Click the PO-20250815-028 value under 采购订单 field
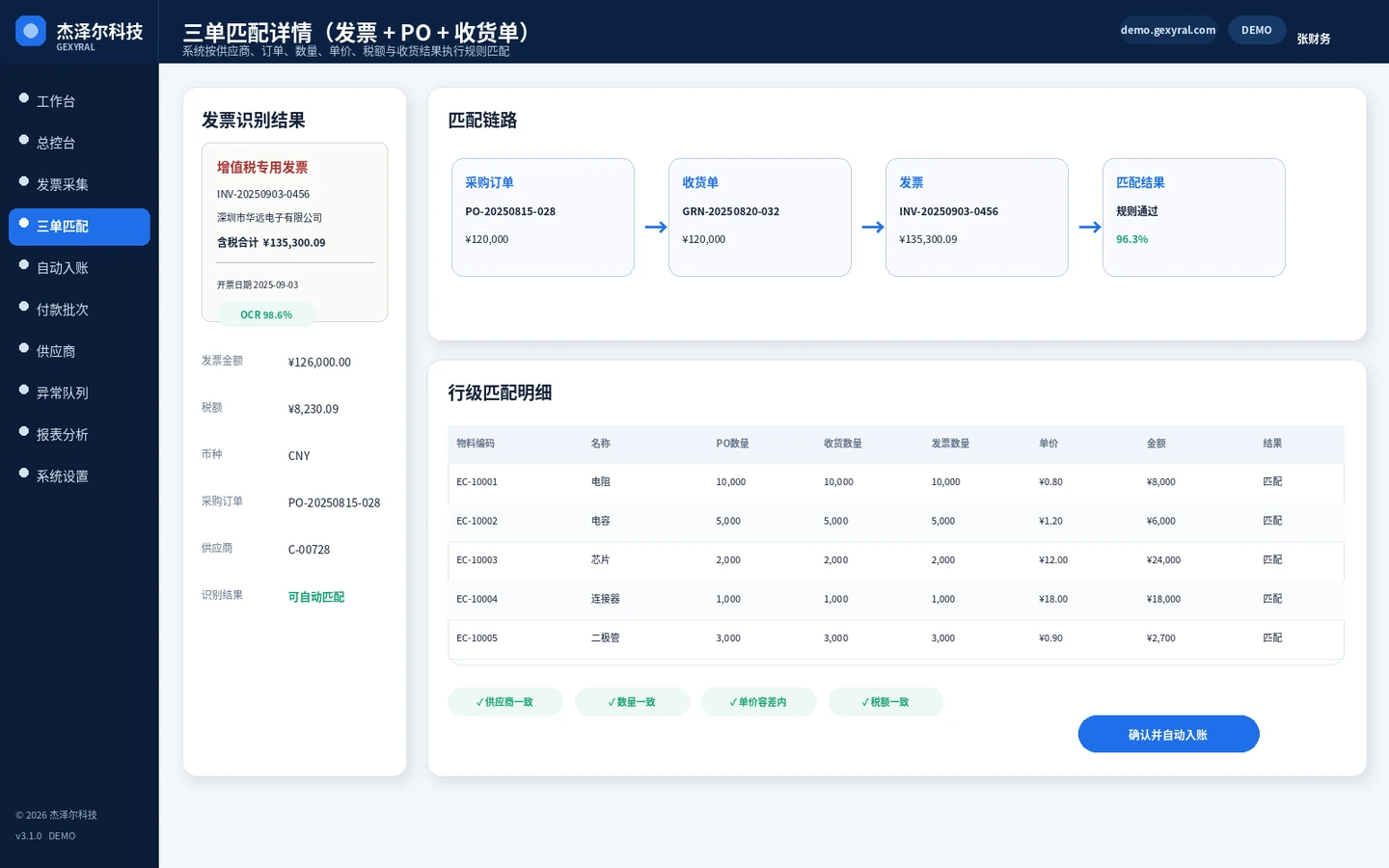 pos(334,502)
